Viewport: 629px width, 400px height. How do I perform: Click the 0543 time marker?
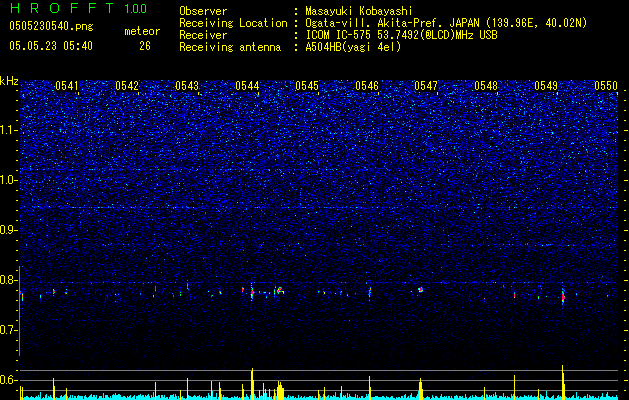(x=187, y=85)
